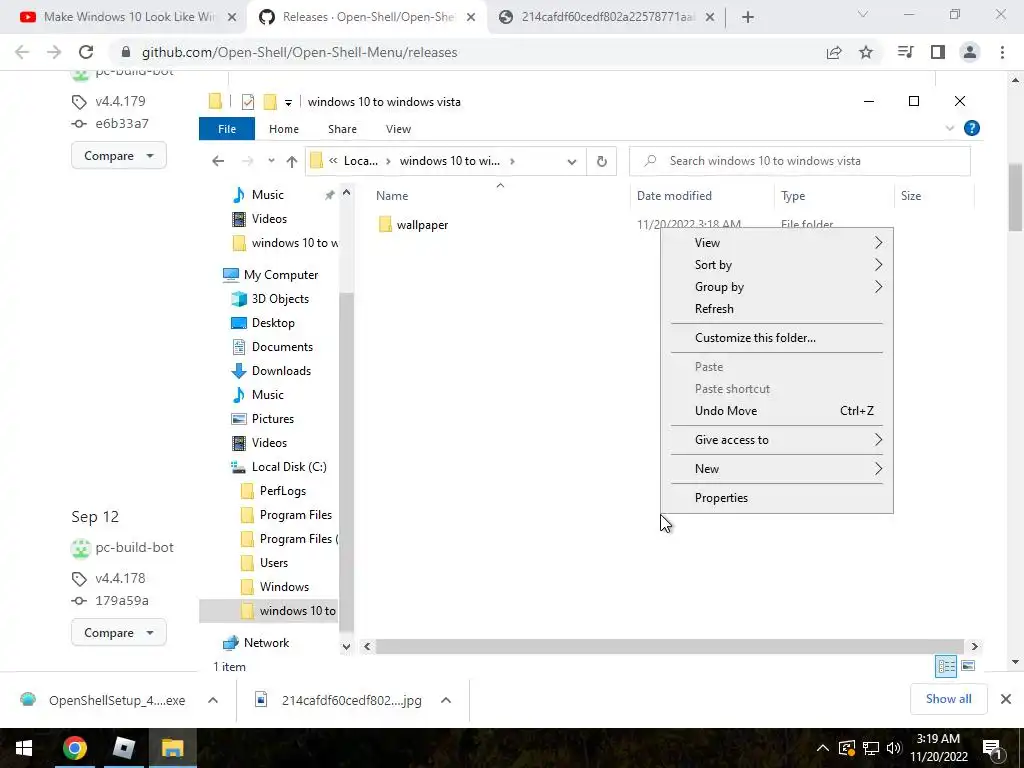The width and height of the screenshot is (1024, 768).
Task: Open commit e6b33a7 link
Action: [x=122, y=123]
